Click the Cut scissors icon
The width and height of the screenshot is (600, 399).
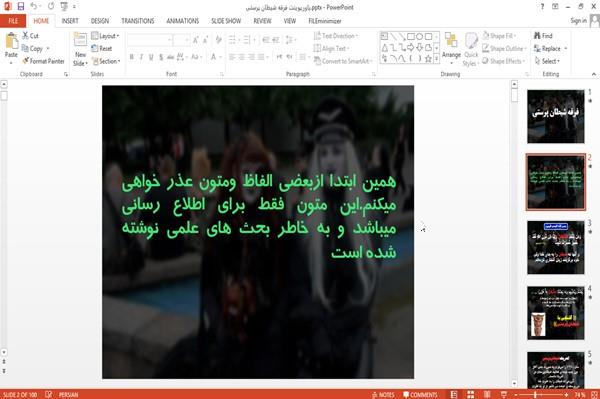coord(25,36)
